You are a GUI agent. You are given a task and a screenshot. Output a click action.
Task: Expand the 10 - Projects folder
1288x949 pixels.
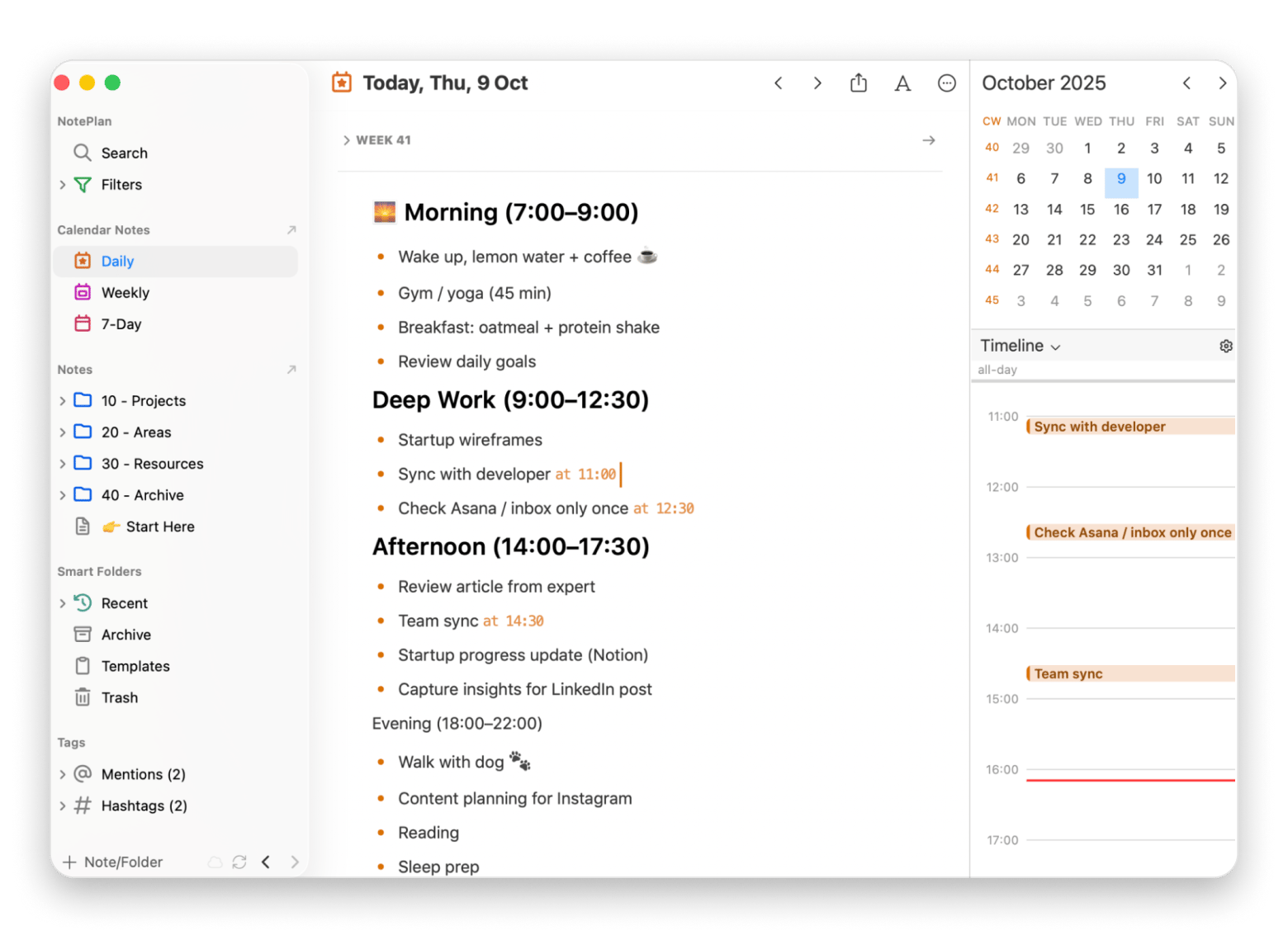click(x=64, y=400)
